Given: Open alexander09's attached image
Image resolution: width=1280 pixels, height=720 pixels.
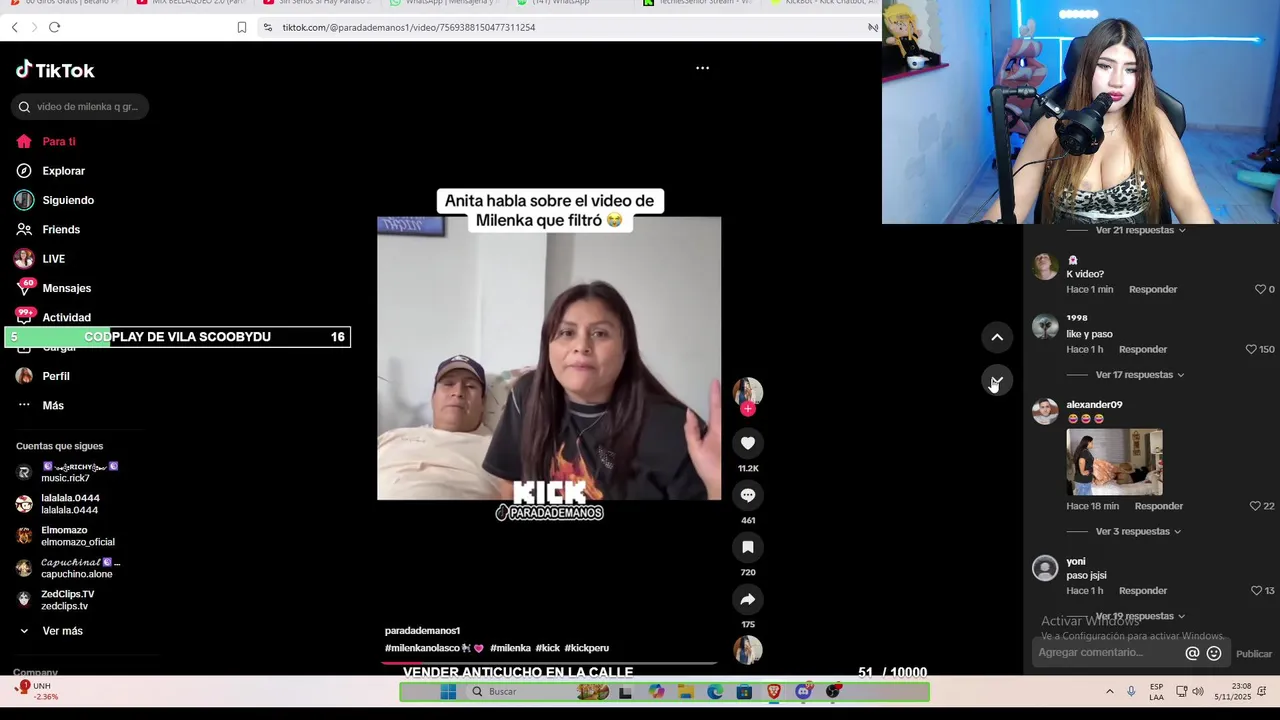Looking at the screenshot, I should (1114, 462).
